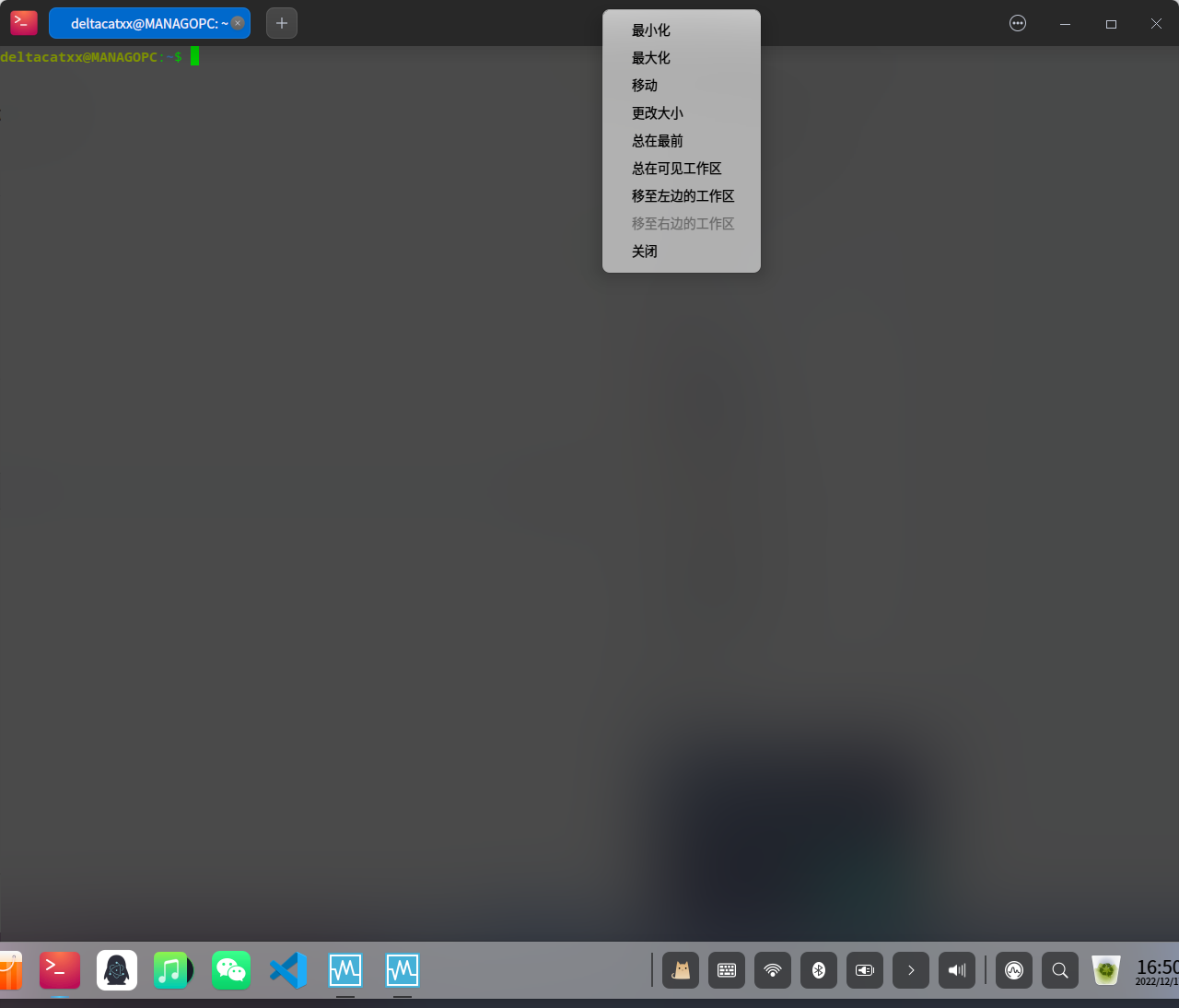Click the battery icon to show power info
The height and width of the screenshot is (1008, 1179).
pos(864,969)
